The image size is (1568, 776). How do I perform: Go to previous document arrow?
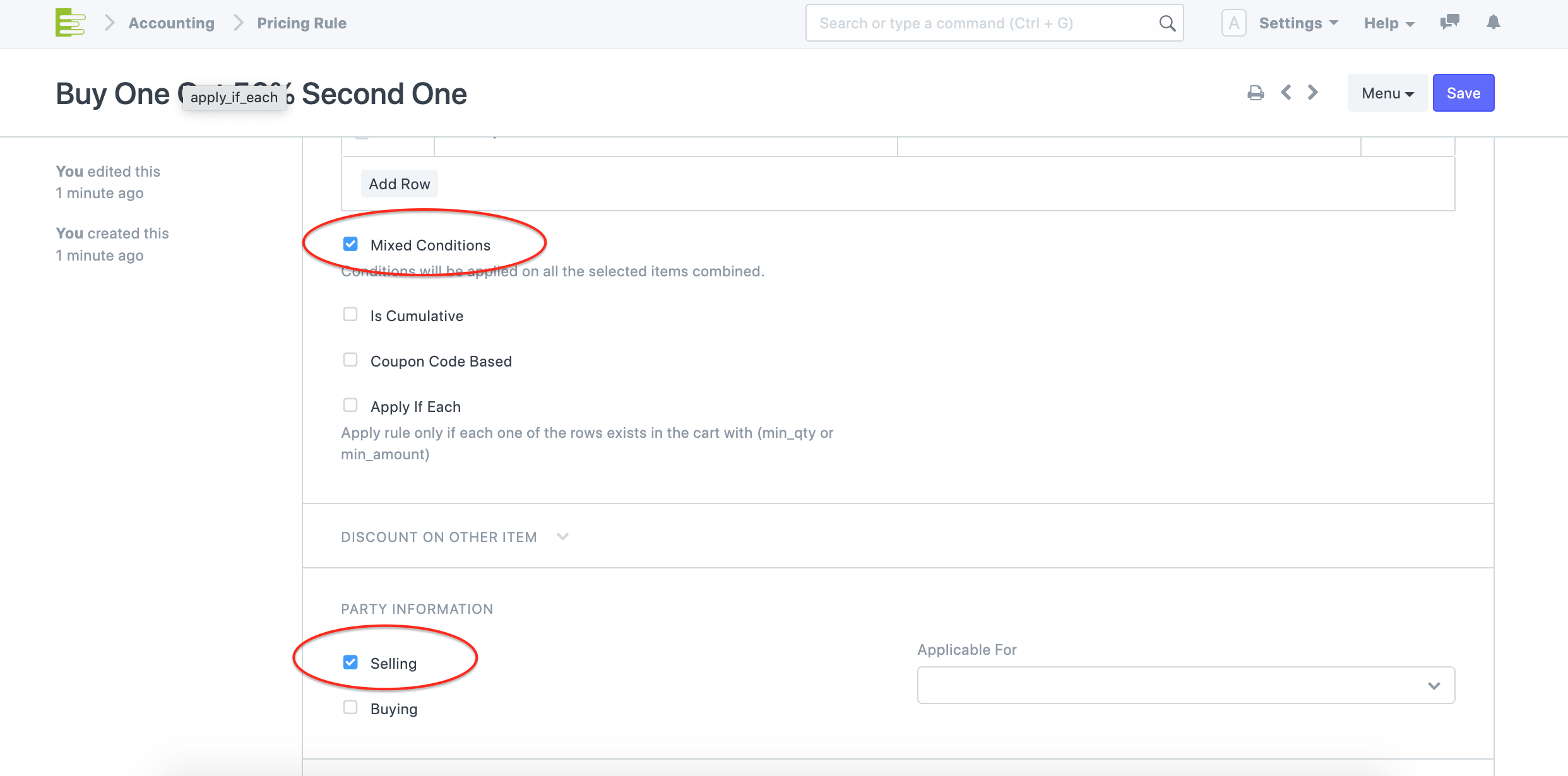pyautogui.click(x=1286, y=93)
